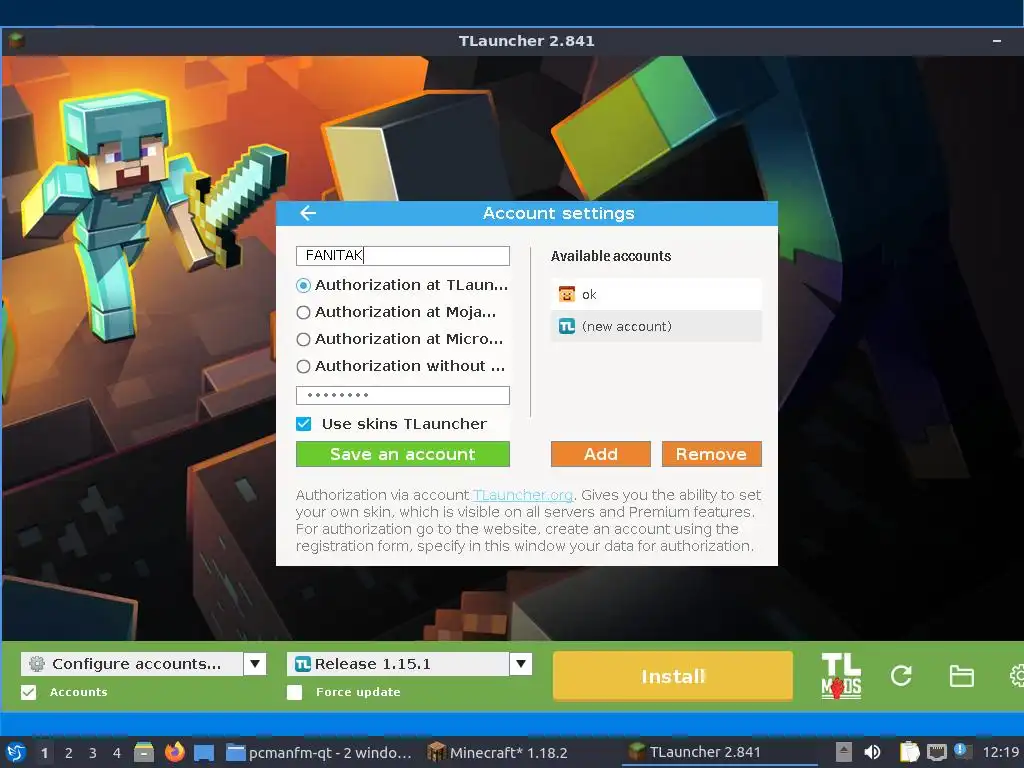Open the volume control tray icon
Viewport: 1024px width, 768px height.
[872, 752]
